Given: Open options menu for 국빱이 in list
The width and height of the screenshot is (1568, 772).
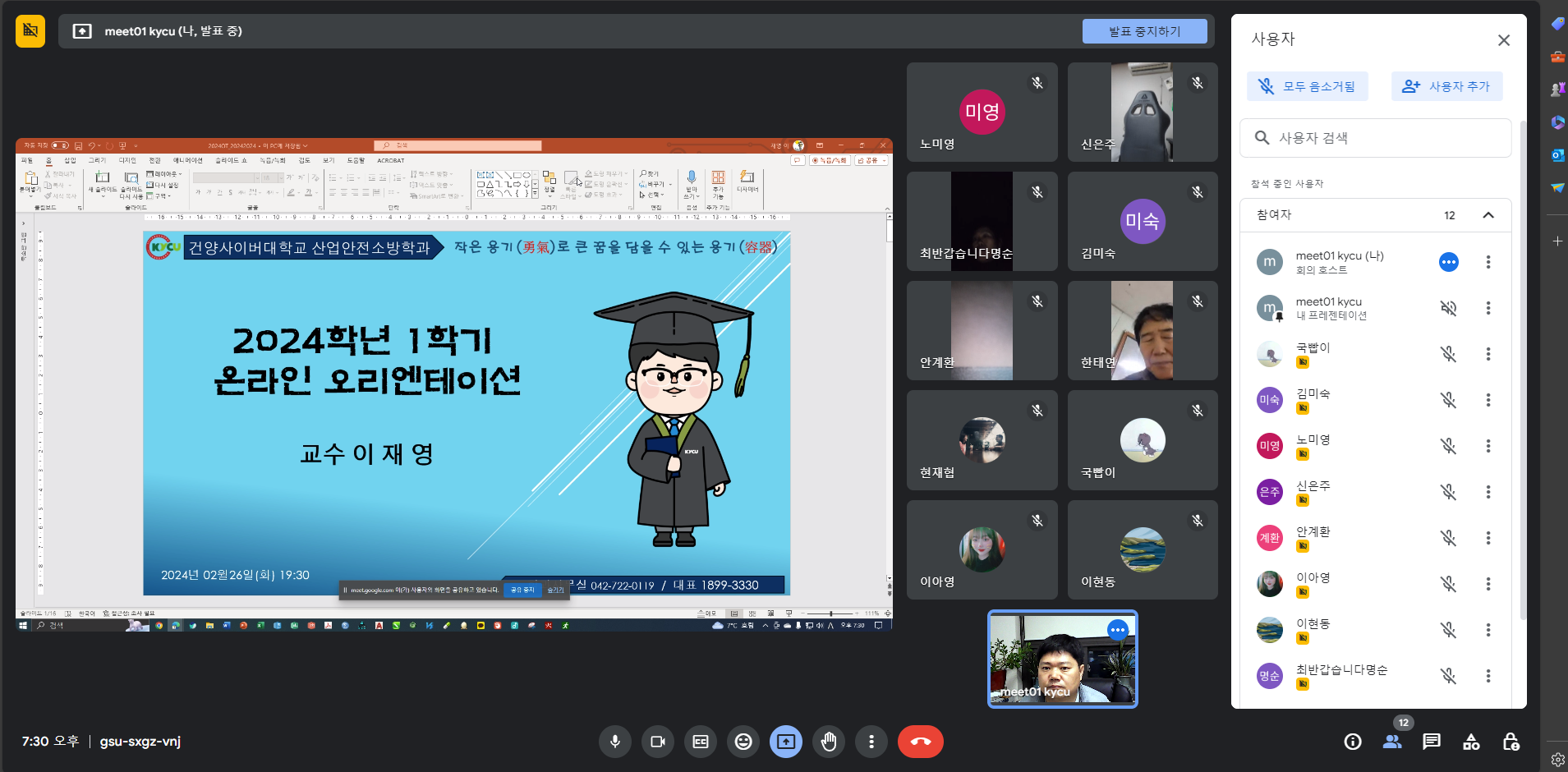Looking at the screenshot, I should click(x=1488, y=354).
